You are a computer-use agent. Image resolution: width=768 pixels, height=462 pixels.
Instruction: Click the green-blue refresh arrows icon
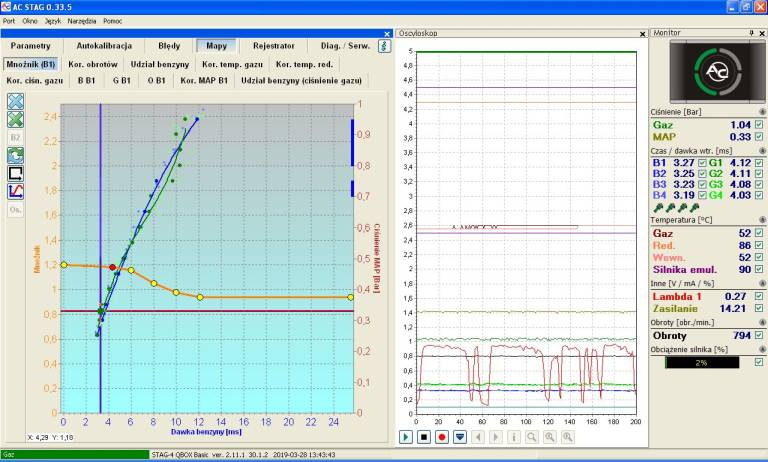point(16,156)
